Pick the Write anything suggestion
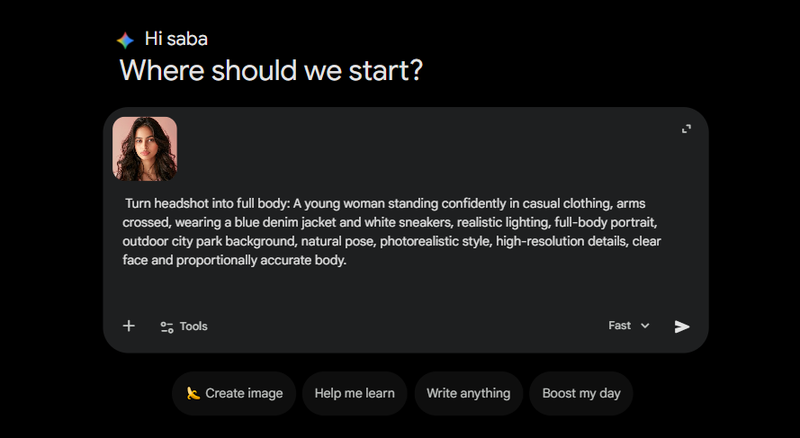The width and height of the screenshot is (800, 438). tap(468, 393)
